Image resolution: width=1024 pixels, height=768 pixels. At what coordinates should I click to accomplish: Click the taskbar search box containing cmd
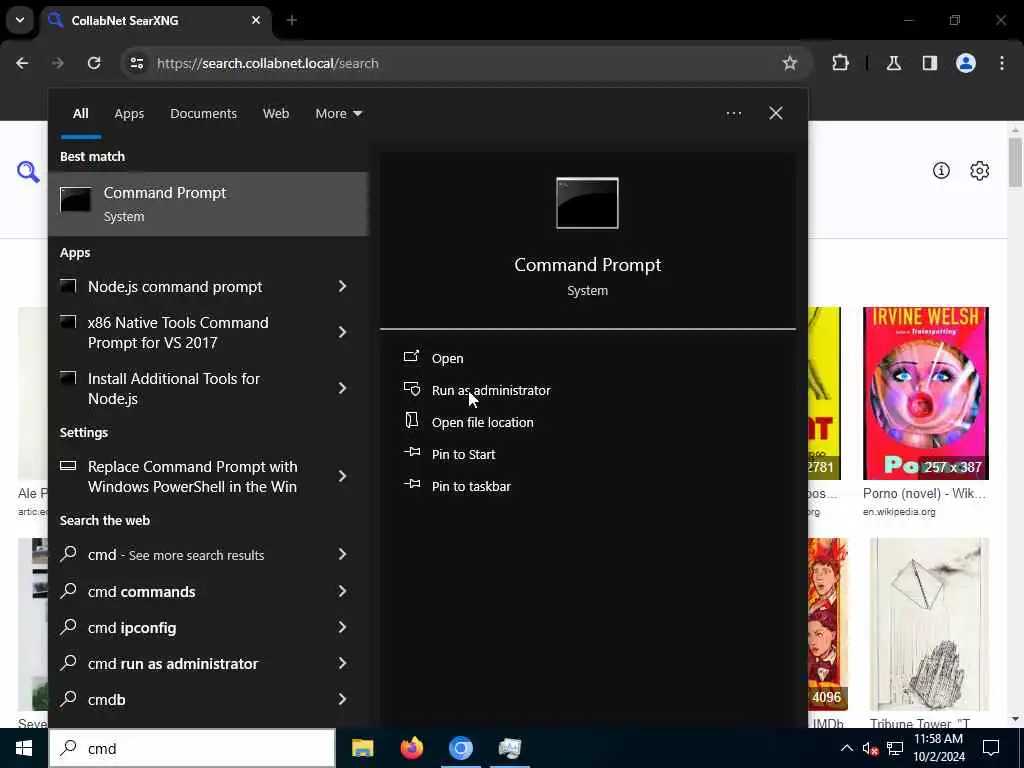point(193,748)
